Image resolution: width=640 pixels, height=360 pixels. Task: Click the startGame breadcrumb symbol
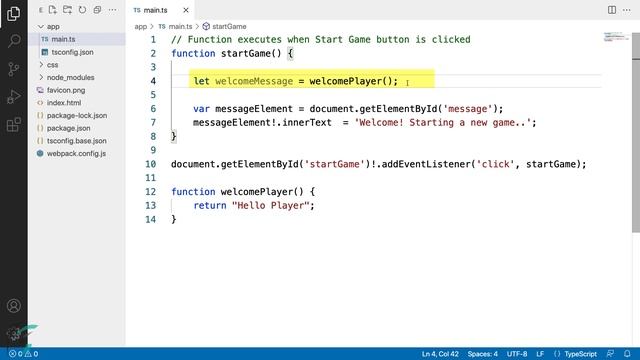pyautogui.click(x=224, y=27)
